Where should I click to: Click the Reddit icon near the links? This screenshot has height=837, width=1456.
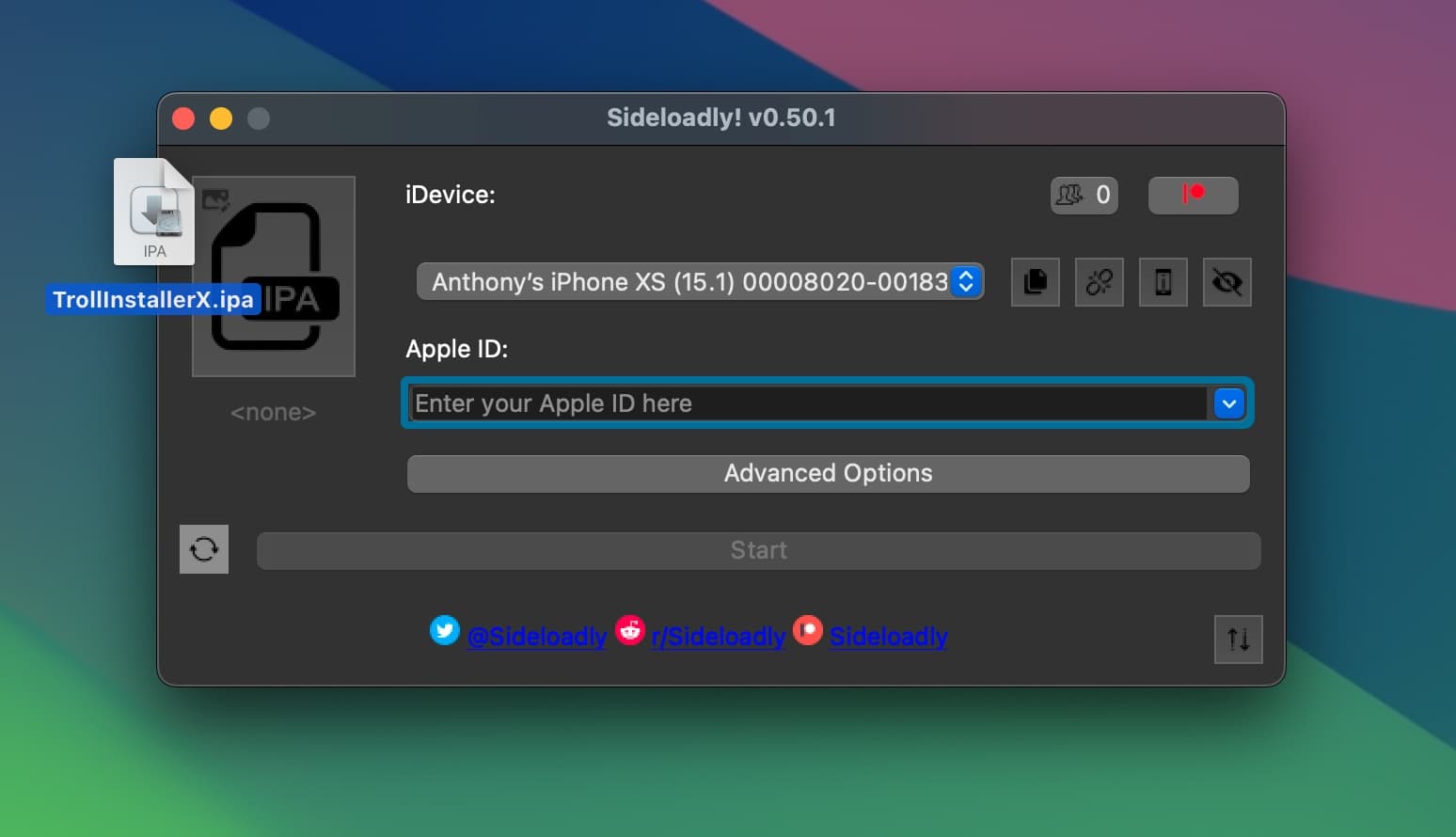click(630, 631)
